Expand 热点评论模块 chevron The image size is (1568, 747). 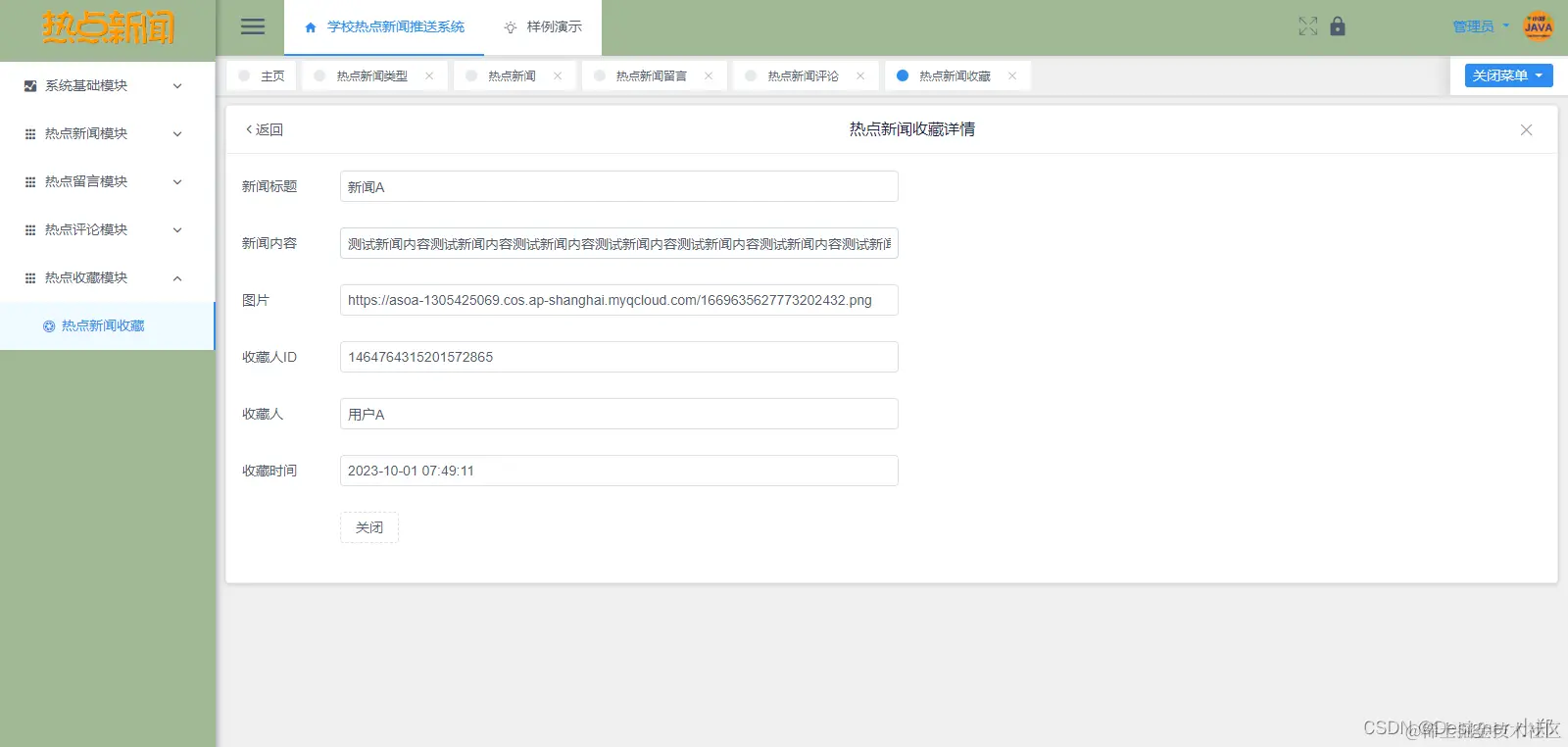click(x=177, y=230)
